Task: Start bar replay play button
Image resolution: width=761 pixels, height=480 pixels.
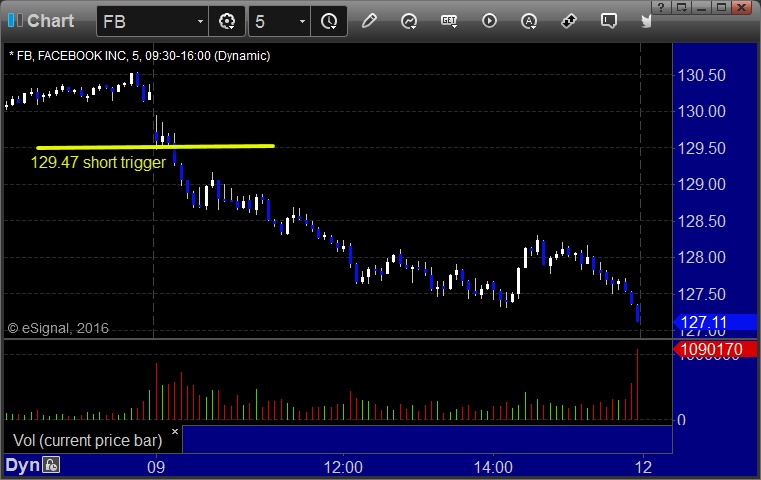Action: coord(489,21)
